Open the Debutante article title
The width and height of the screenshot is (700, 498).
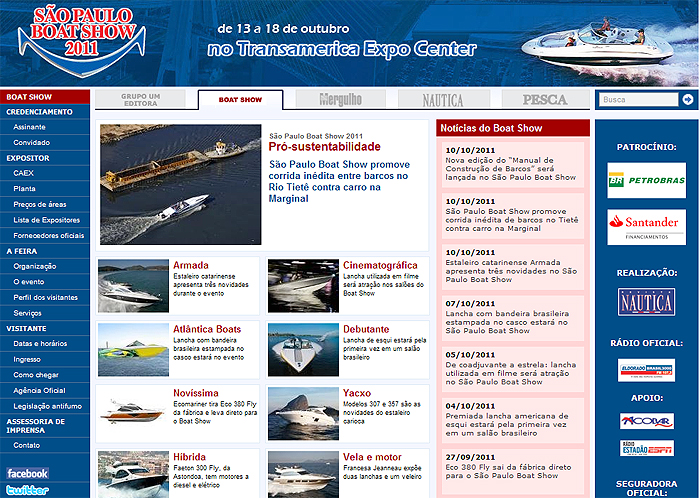[x=366, y=329]
